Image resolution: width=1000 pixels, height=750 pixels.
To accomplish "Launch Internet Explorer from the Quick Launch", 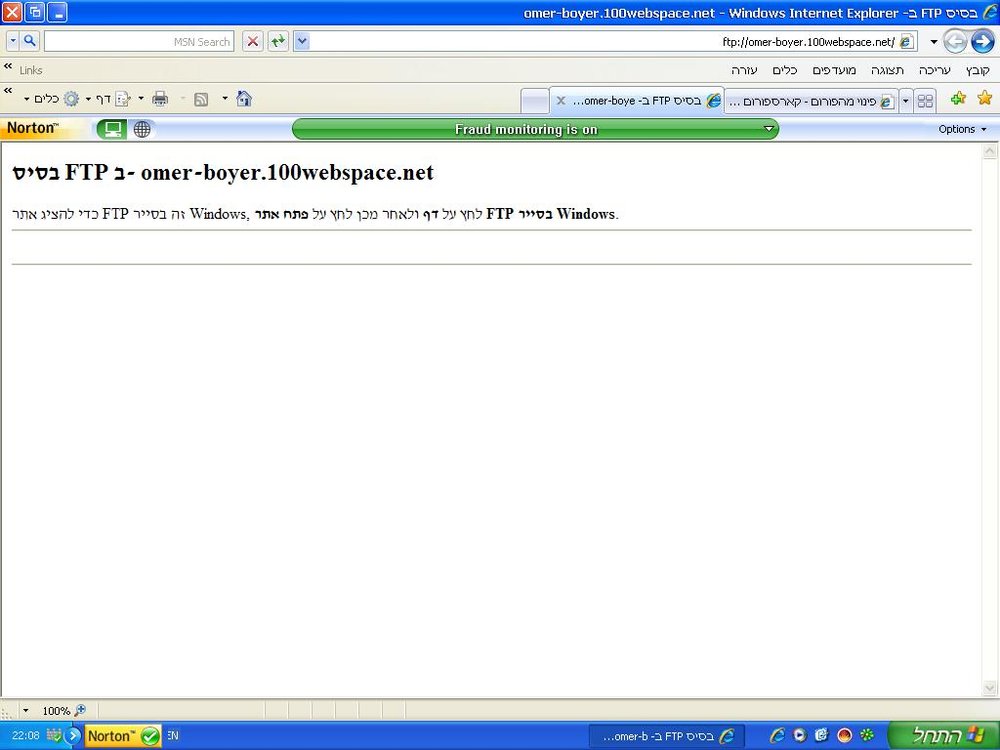I will [777, 735].
